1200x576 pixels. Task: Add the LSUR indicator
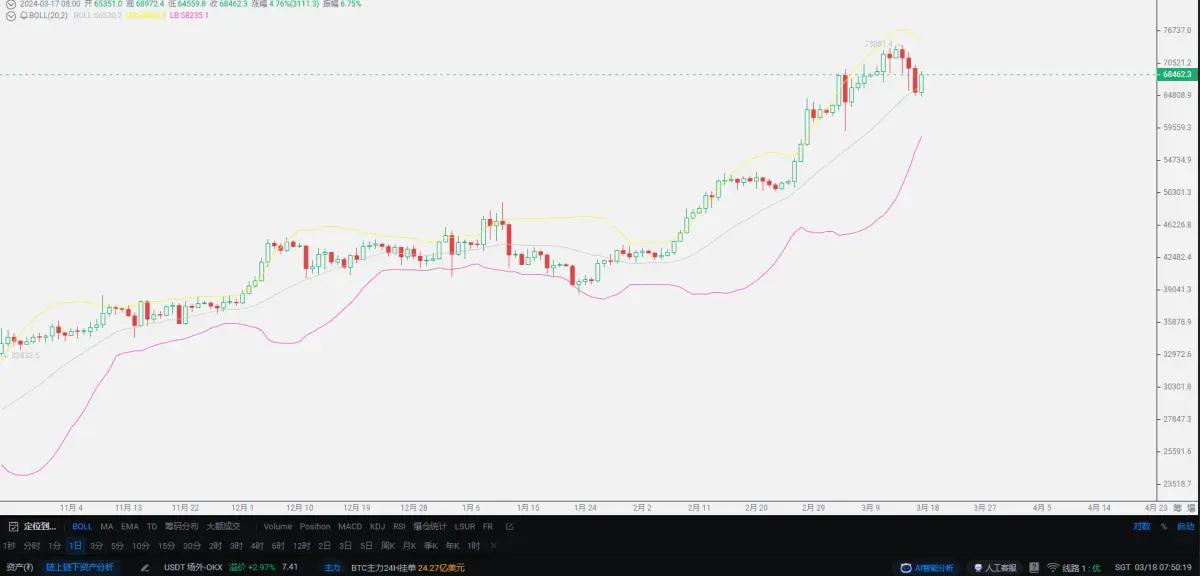pyautogui.click(x=465, y=526)
